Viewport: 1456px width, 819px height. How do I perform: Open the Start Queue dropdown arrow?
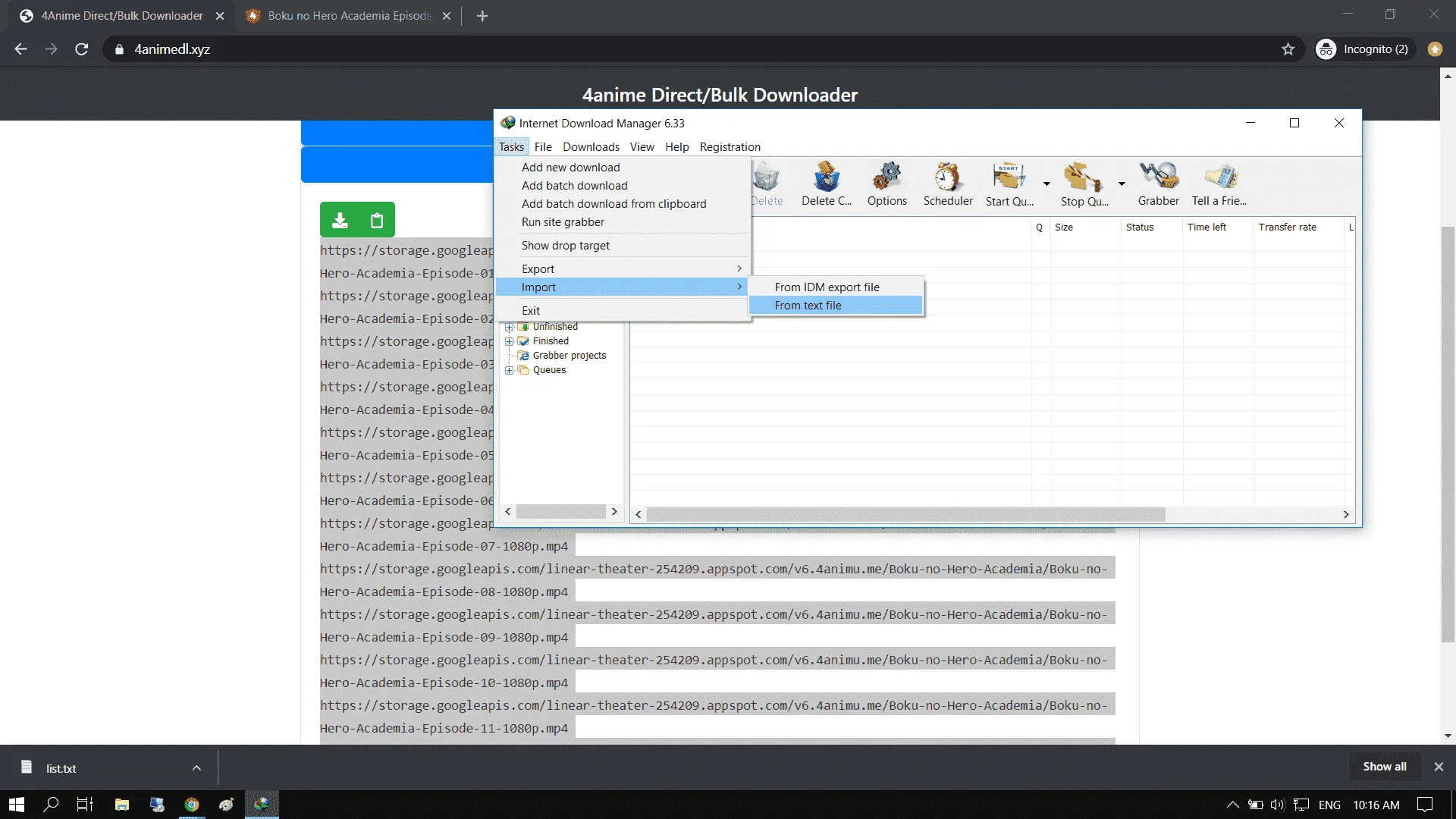coord(1046,184)
